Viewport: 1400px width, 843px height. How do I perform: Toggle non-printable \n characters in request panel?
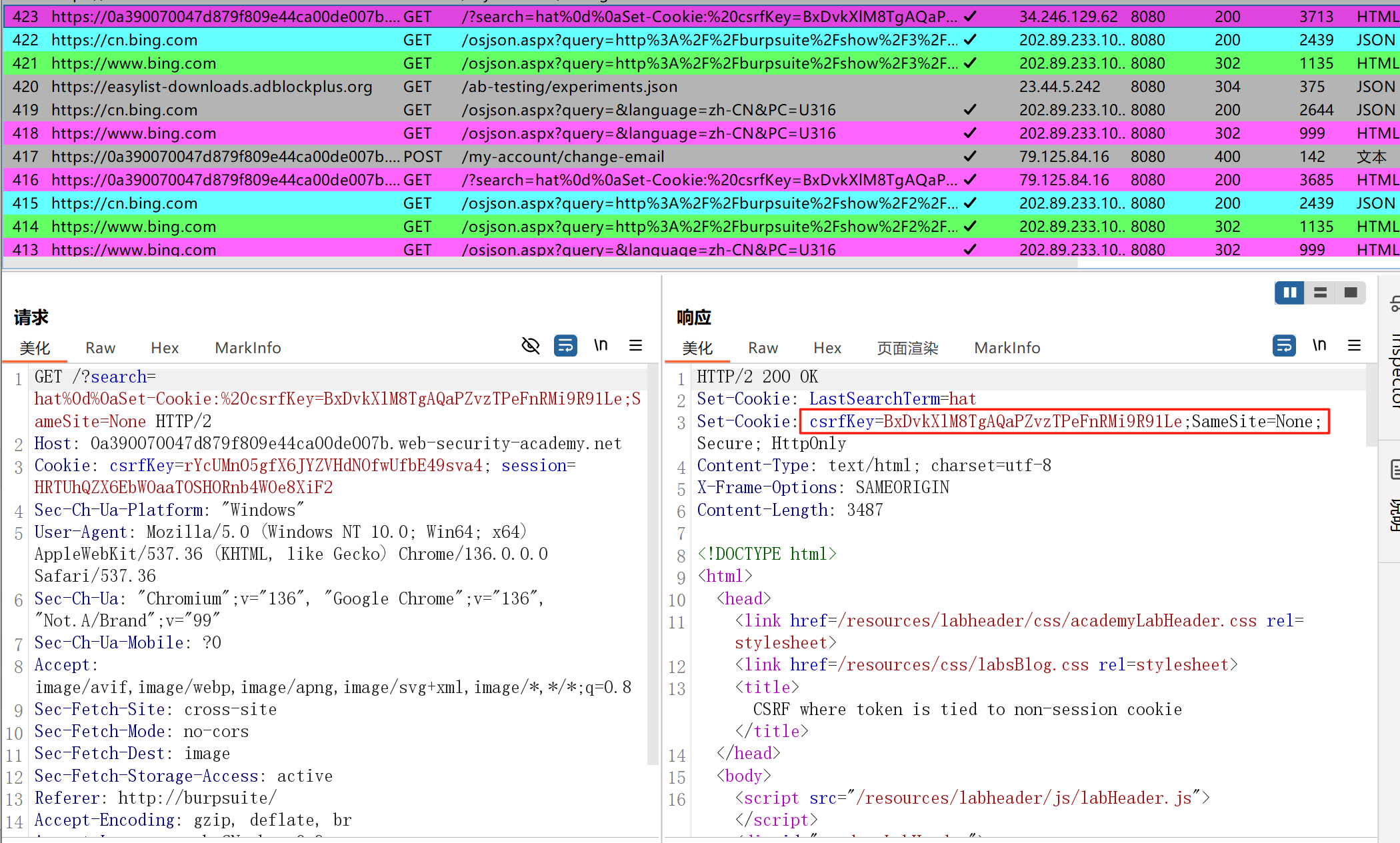pyautogui.click(x=601, y=345)
